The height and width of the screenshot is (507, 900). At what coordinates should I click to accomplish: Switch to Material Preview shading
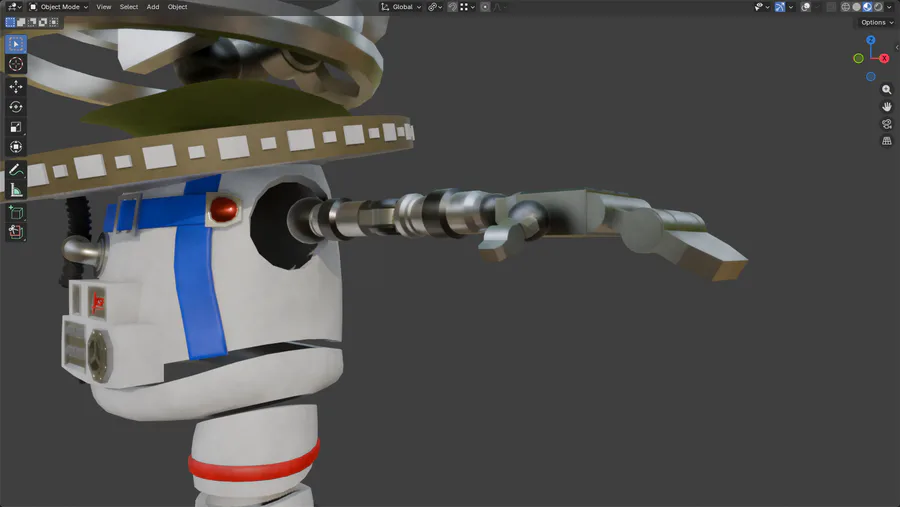pyautogui.click(x=867, y=7)
